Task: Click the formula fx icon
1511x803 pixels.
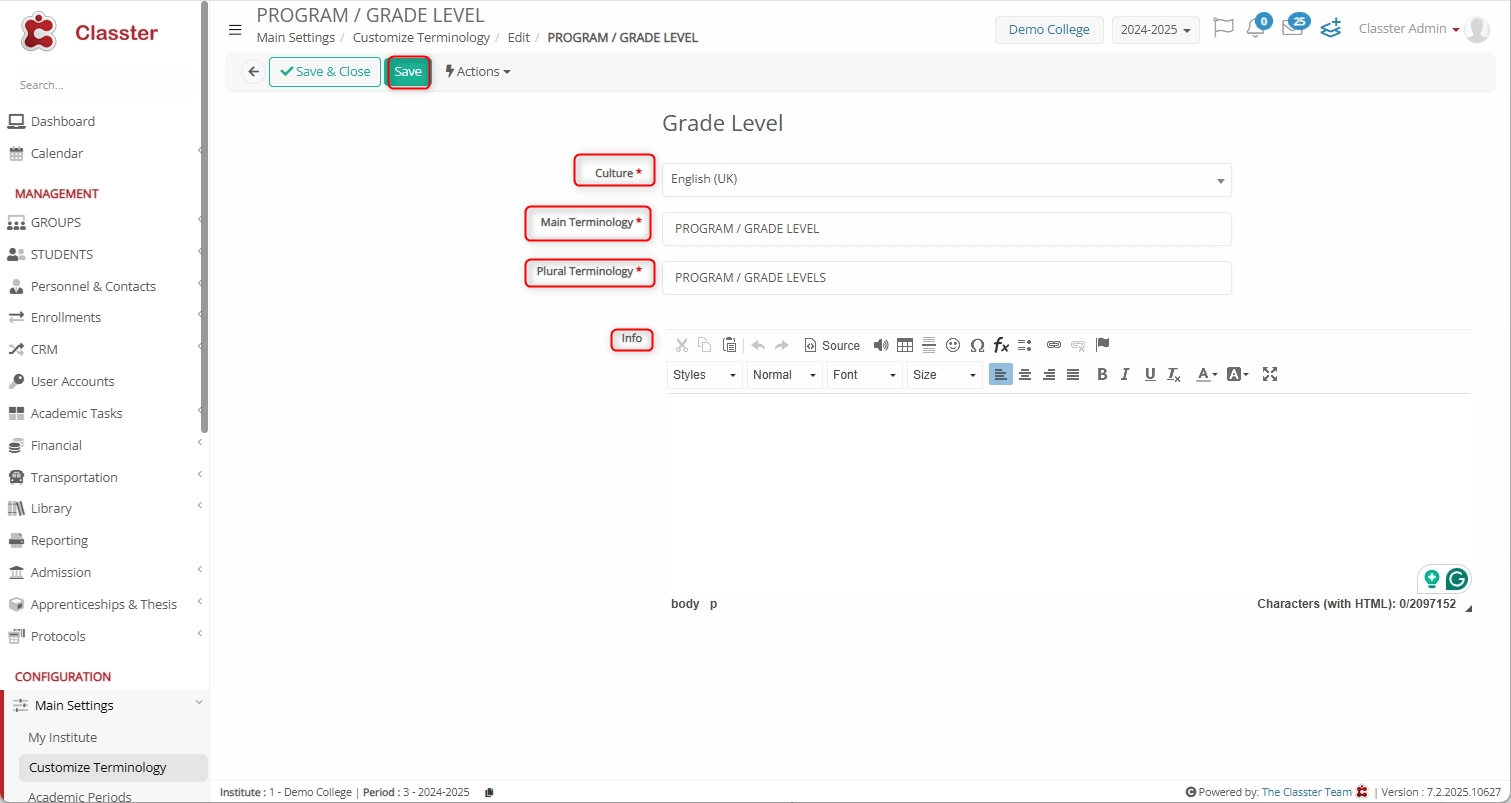Action: tap(1001, 345)
